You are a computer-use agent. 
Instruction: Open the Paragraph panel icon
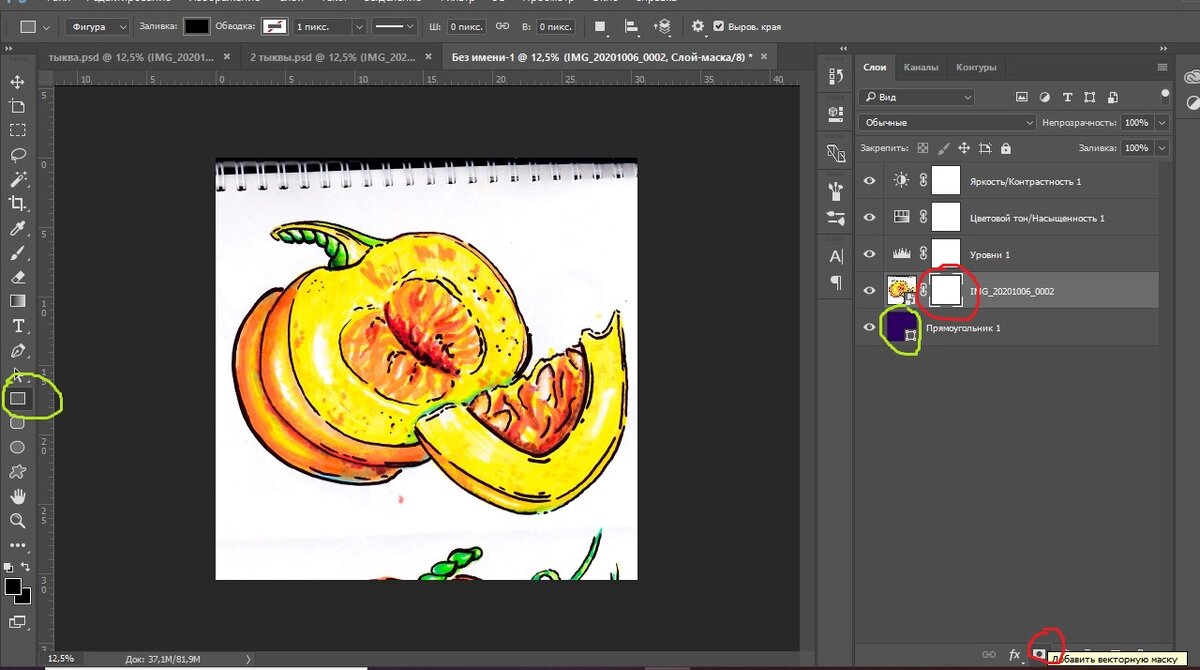(836, 282)
